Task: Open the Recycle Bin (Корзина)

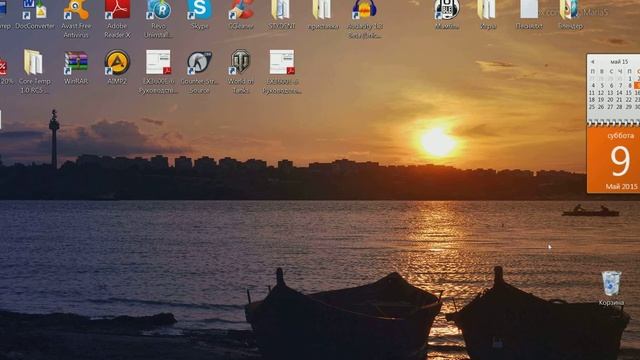Action: pyautogui.click(x=611, y=288)
